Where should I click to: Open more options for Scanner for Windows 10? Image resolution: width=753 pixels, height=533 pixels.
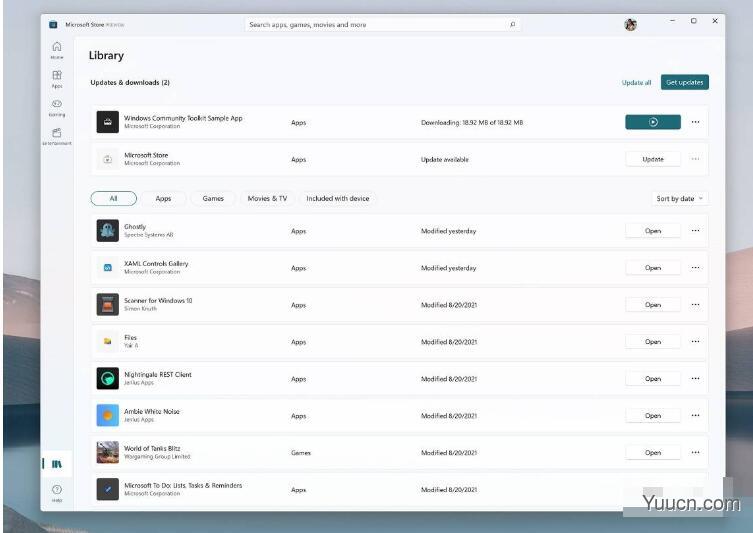695,304
